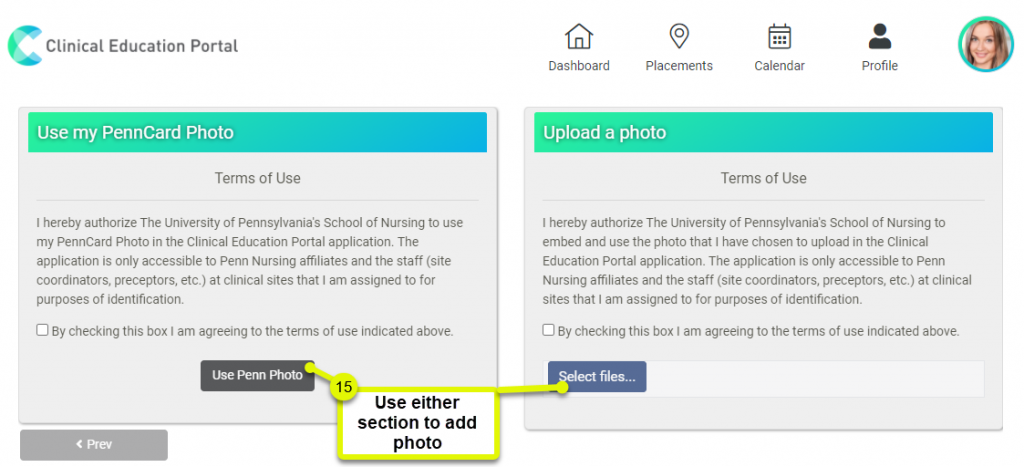Image resolution: width=1024 pixels, height=467 pixels.
Task: Click the Placements label in the navigation
Action: pos(679,66)
